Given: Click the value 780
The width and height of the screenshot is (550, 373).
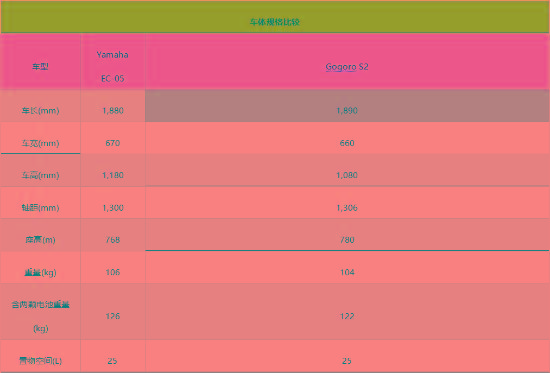Looking at the screenshot, I should pyautogui.click(x=347, y=240).
